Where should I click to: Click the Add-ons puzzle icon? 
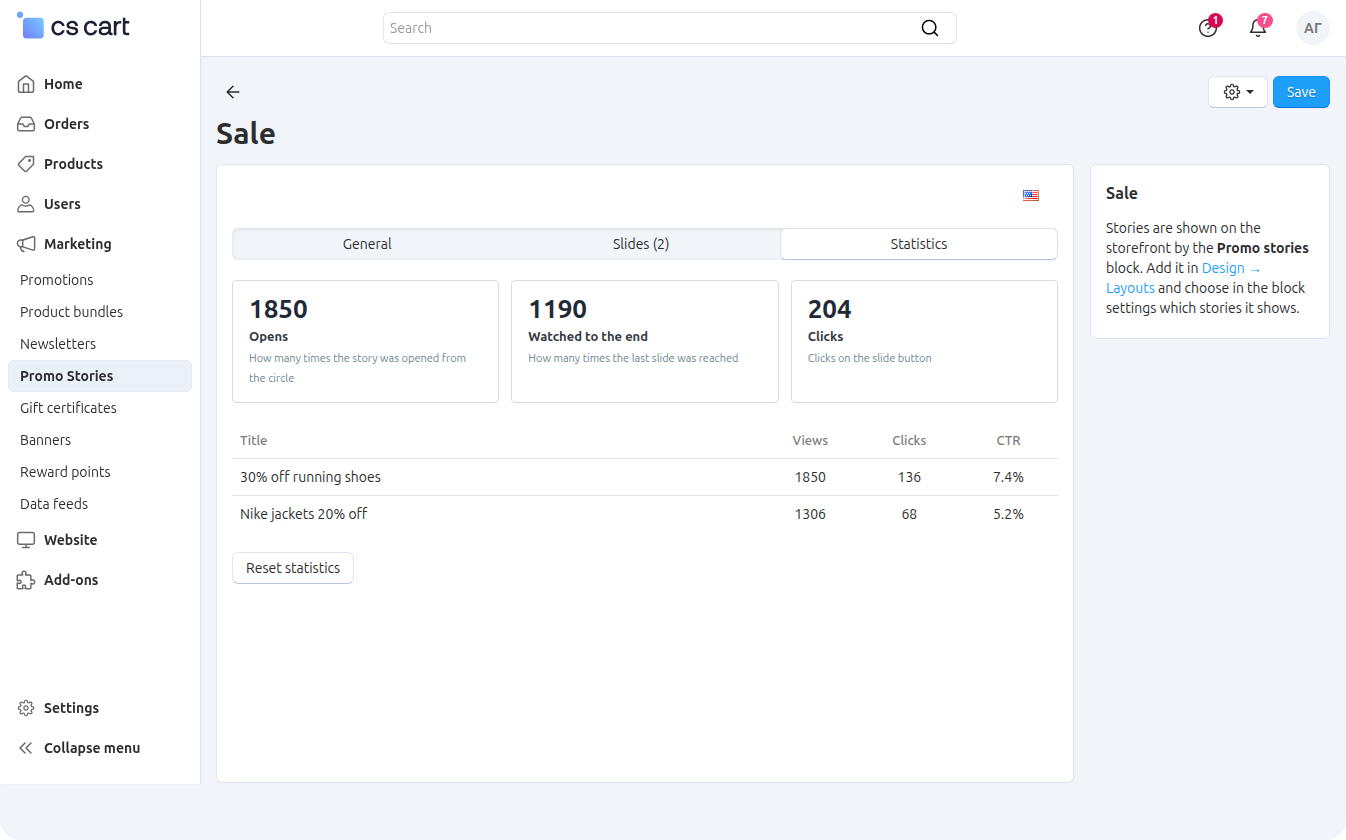[x=27, y=580]
